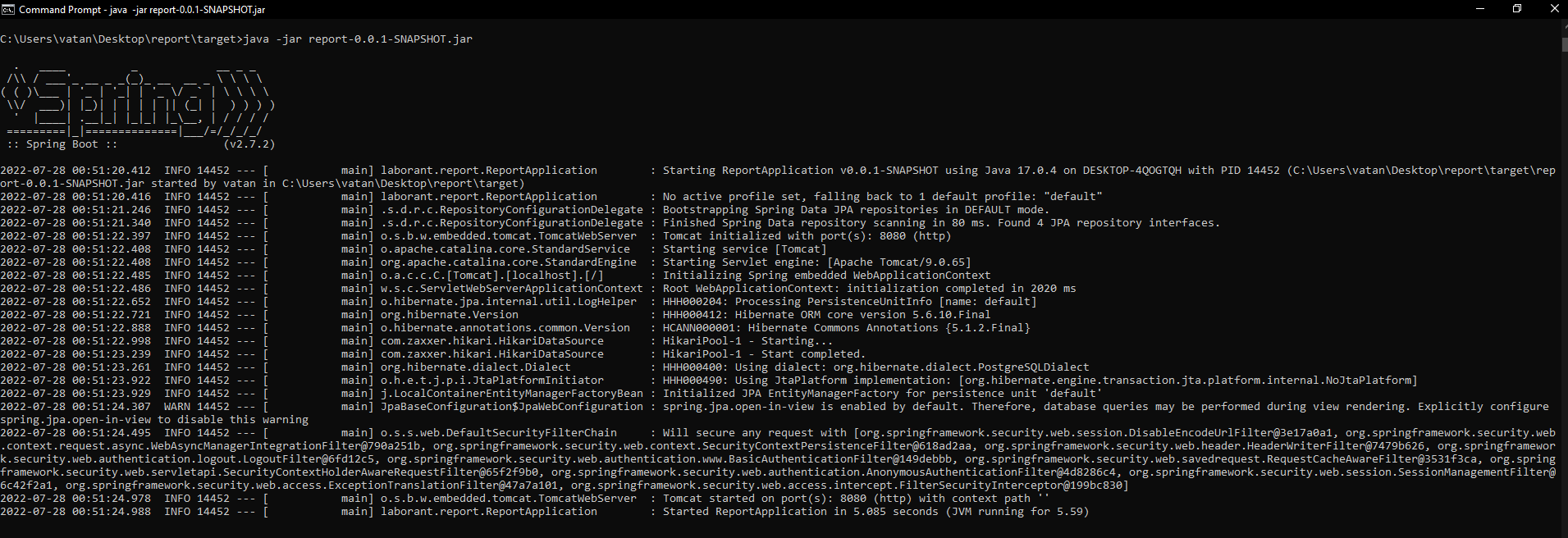
Task: Click 'HHH000490: Using JtaPlatform implementation' message
Action: 807,380
